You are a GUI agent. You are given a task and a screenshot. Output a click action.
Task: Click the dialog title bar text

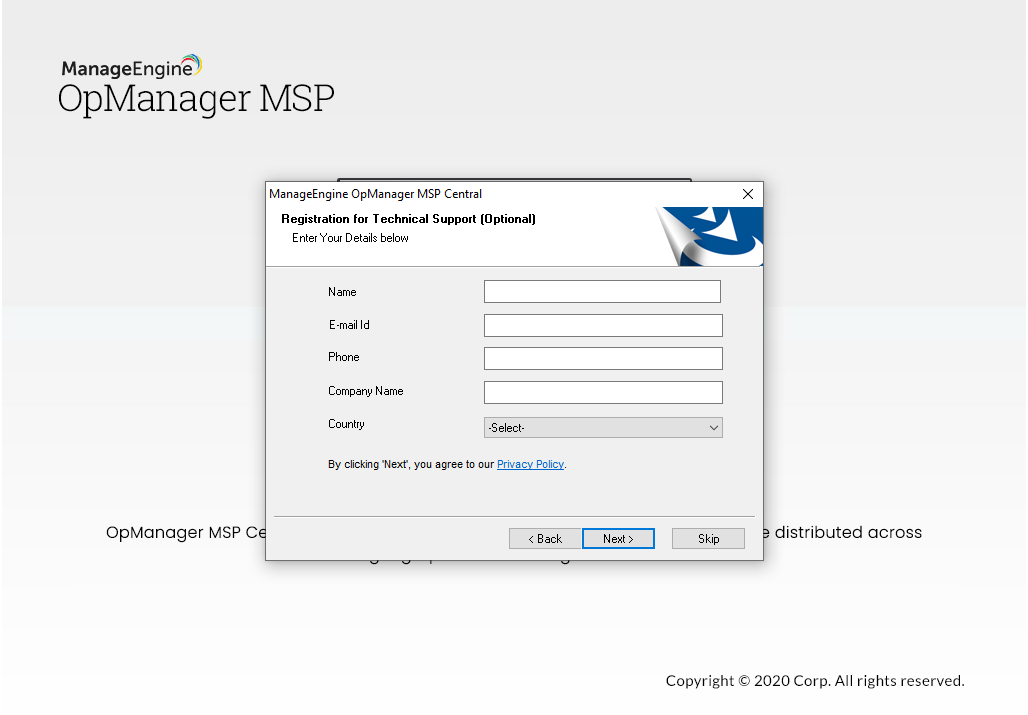pyautogui.click(x=376, y=194)
